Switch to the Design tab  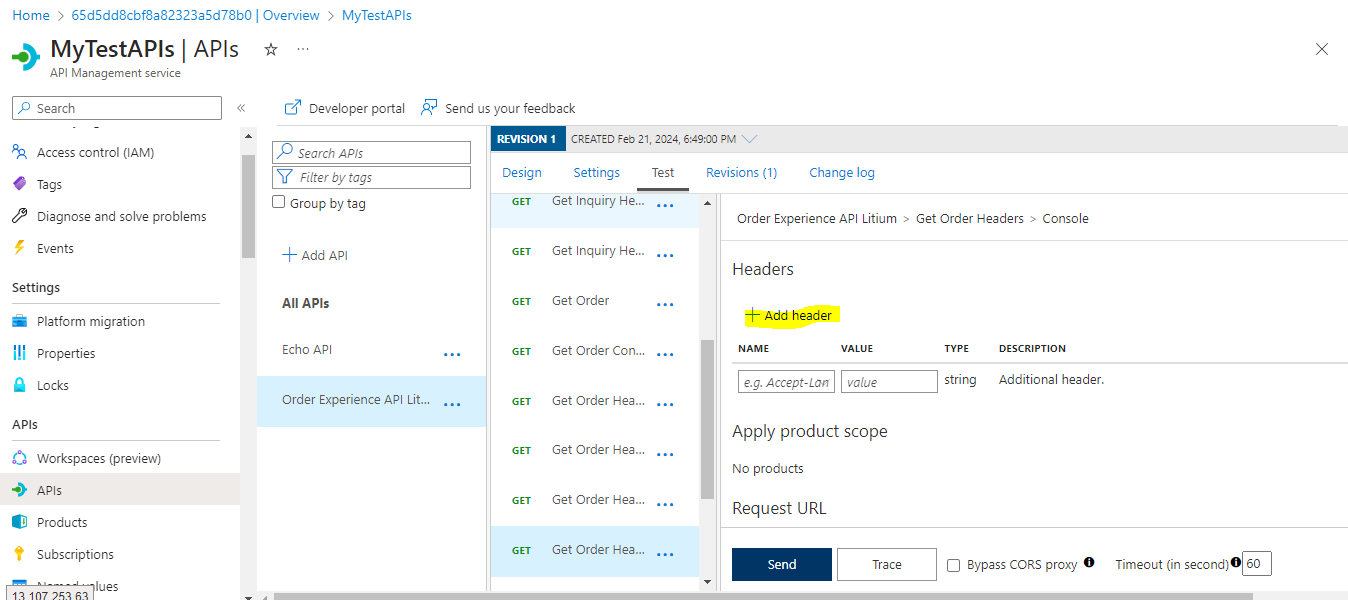tap(522, 172)
